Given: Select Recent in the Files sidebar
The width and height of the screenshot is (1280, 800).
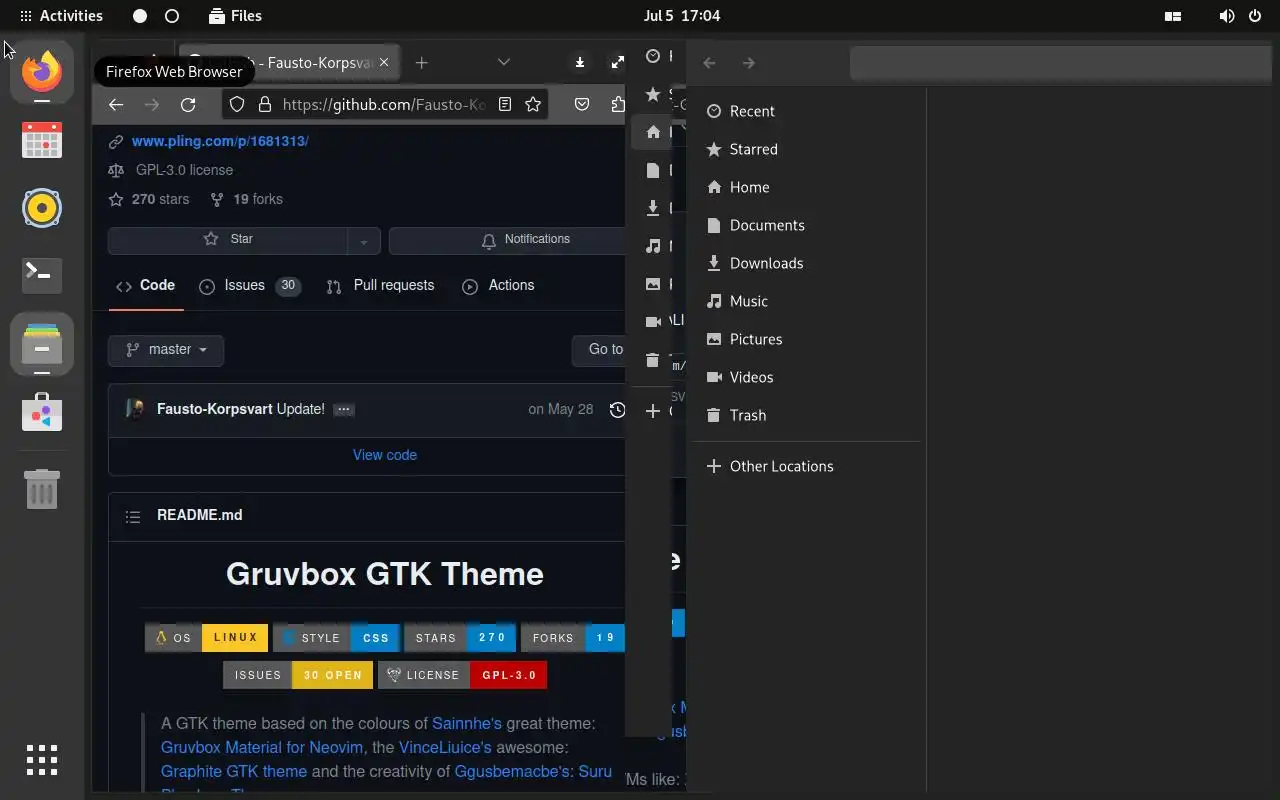Looking at the screenshot, I should pyautogui.click(x=806, y=111).
